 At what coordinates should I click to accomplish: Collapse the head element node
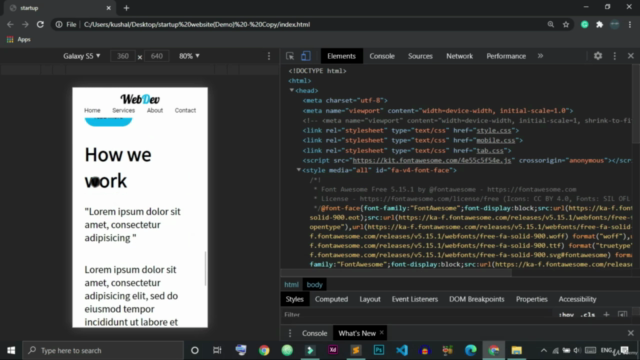pyautogui.click(x=291, y=90)
